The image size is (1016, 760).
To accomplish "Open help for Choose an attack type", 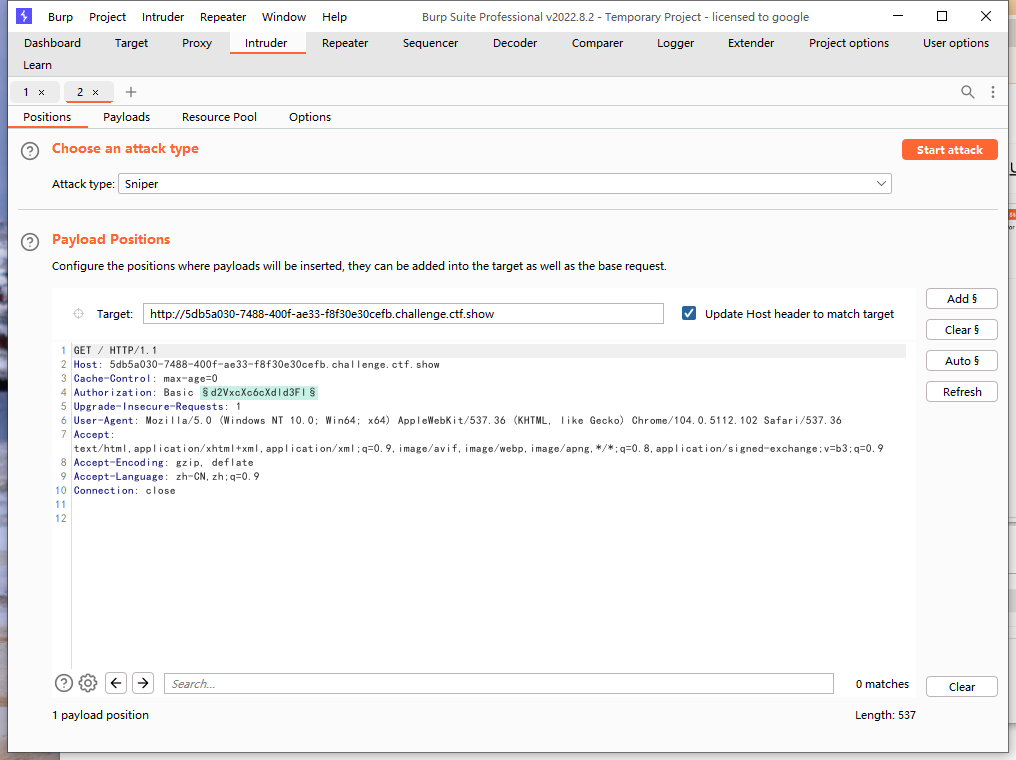I will click(30, 151).
